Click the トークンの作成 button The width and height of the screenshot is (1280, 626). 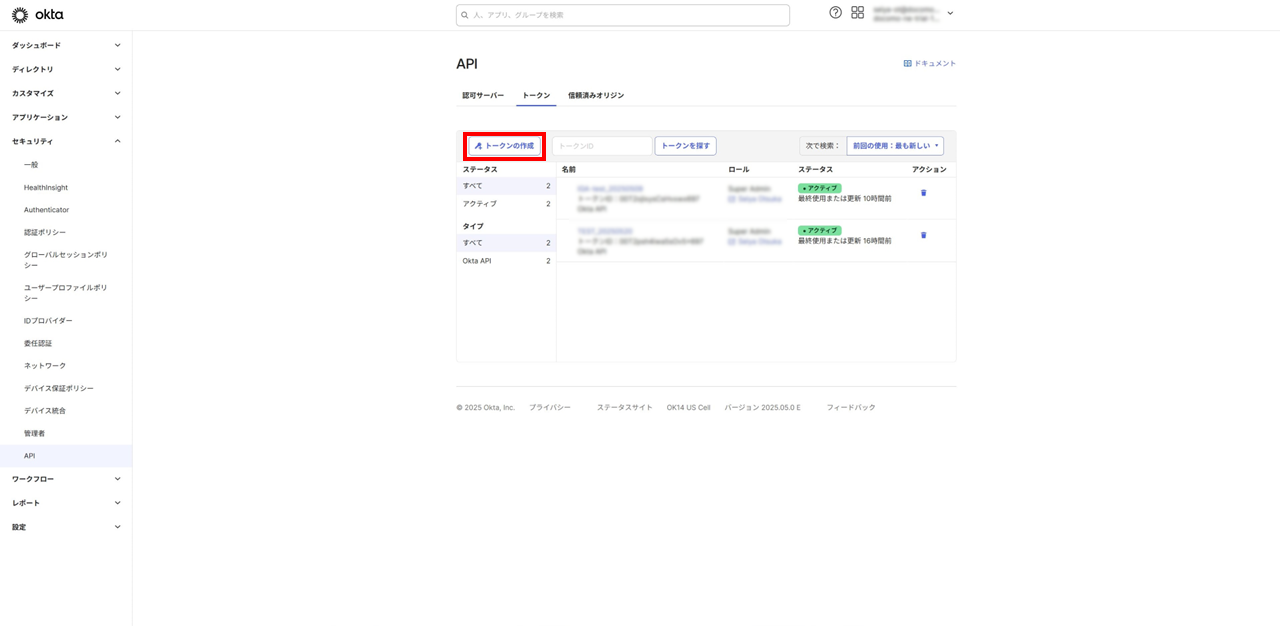click(505, 146)
